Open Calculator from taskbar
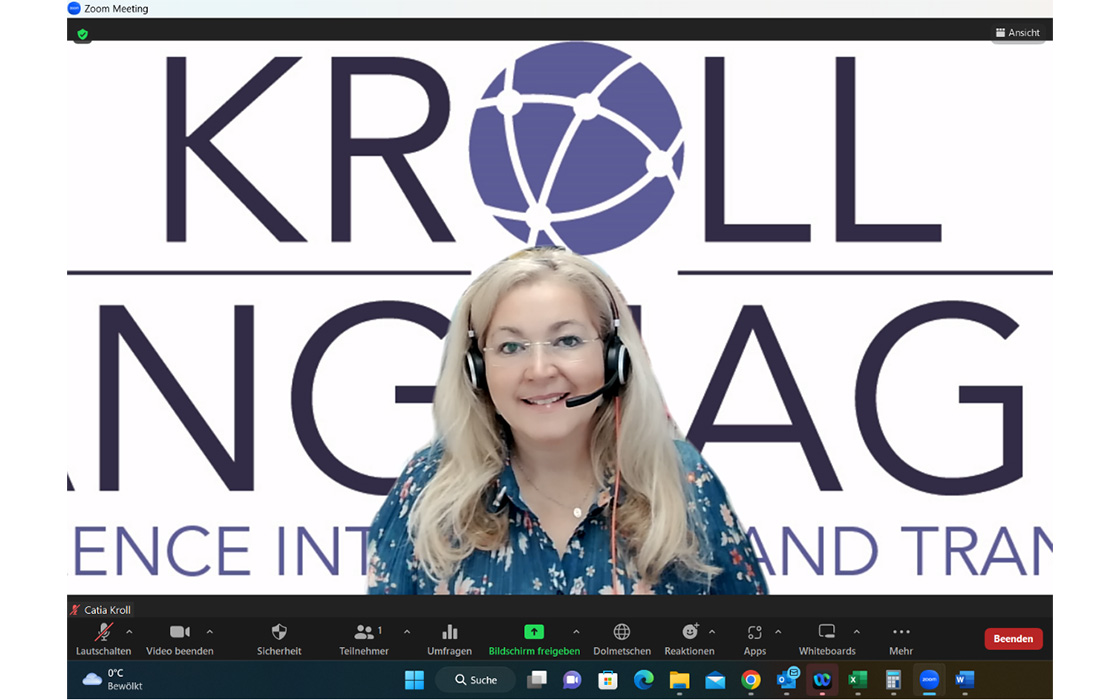1120x700 pixels. click(x=894, y=680)
